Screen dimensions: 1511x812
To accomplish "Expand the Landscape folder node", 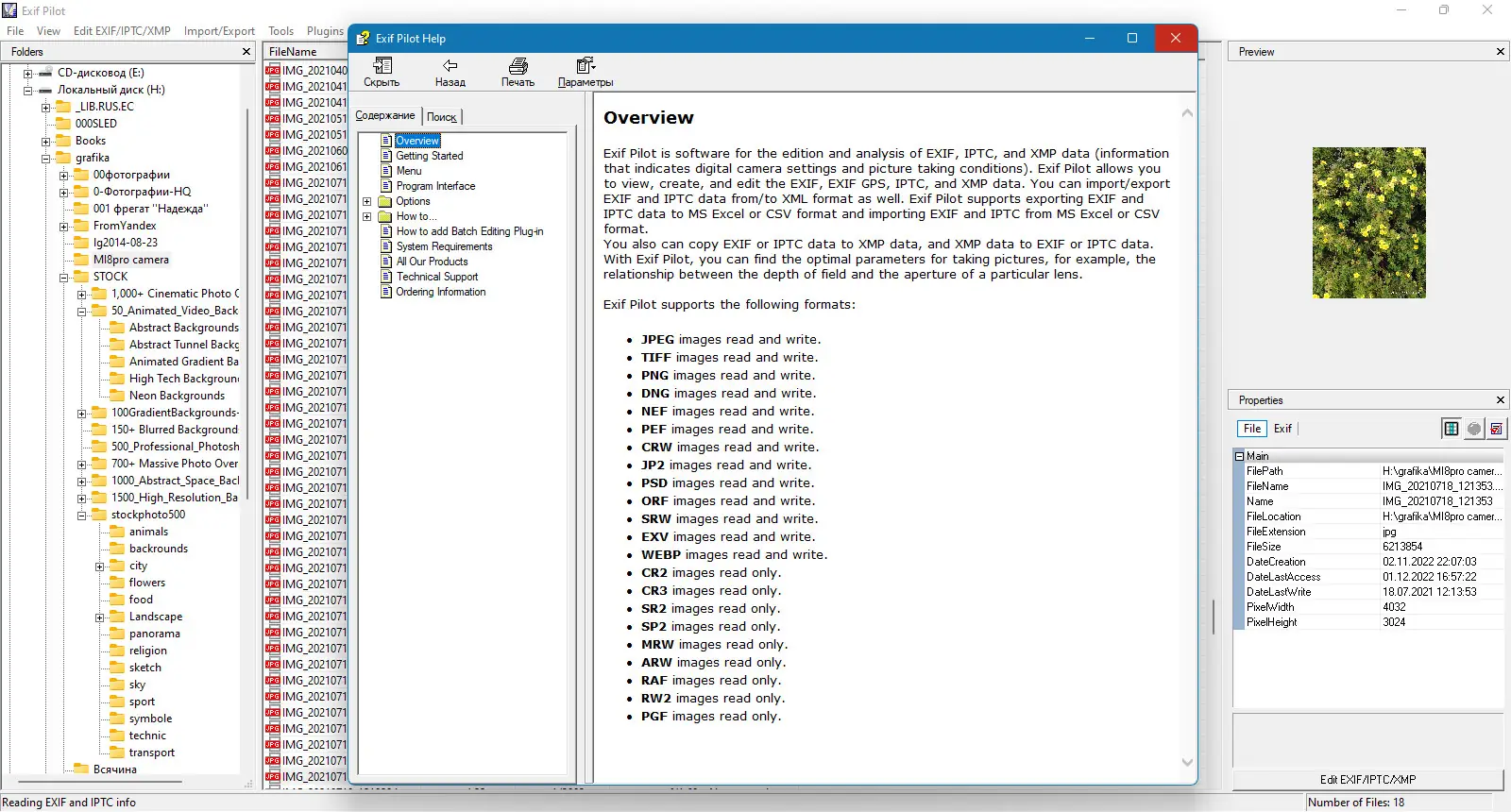I will 99,617.
